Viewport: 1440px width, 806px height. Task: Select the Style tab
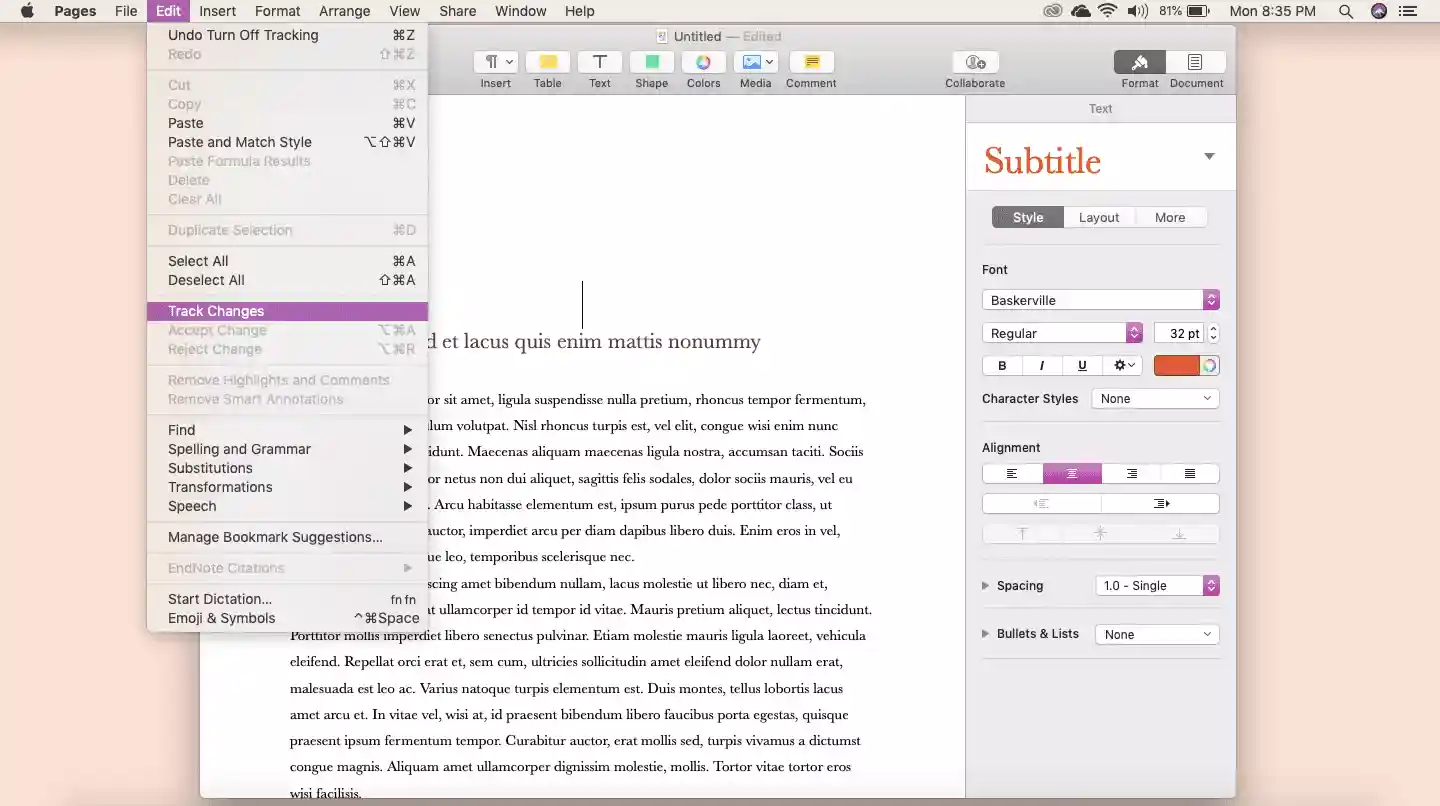click(1028, 217)
